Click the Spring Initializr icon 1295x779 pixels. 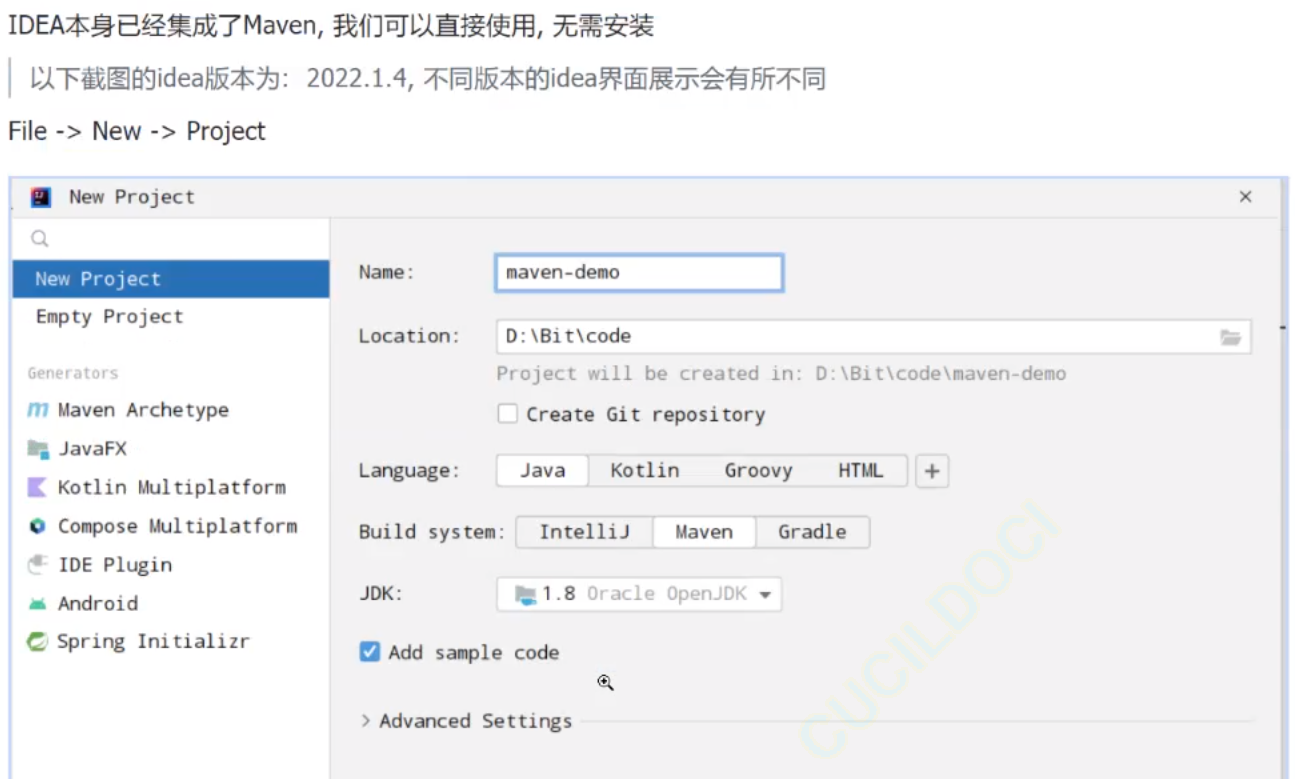coord(38,642)
